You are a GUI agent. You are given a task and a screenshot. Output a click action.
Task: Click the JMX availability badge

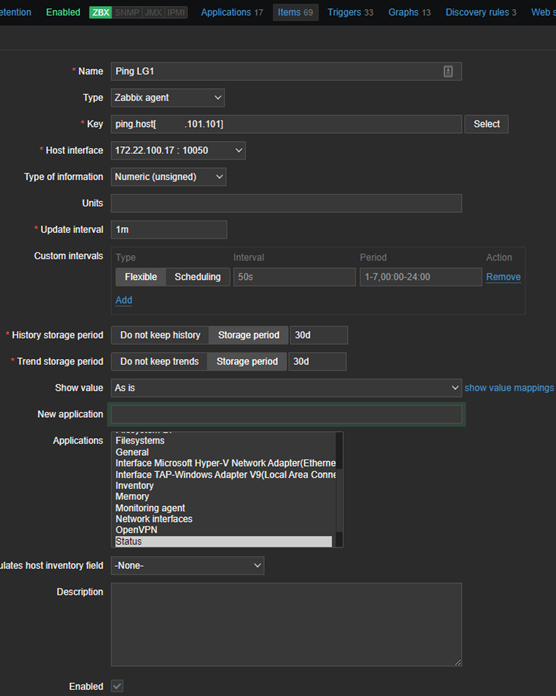153,12
